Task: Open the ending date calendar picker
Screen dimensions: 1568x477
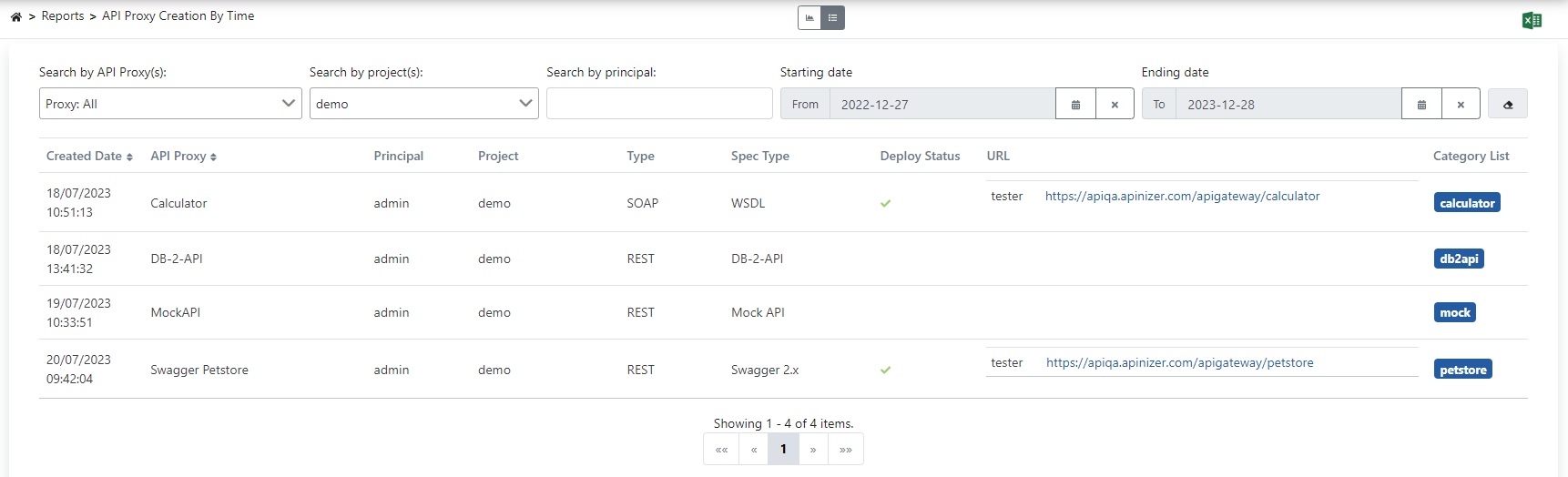Action: click(x=1421, y=105)
